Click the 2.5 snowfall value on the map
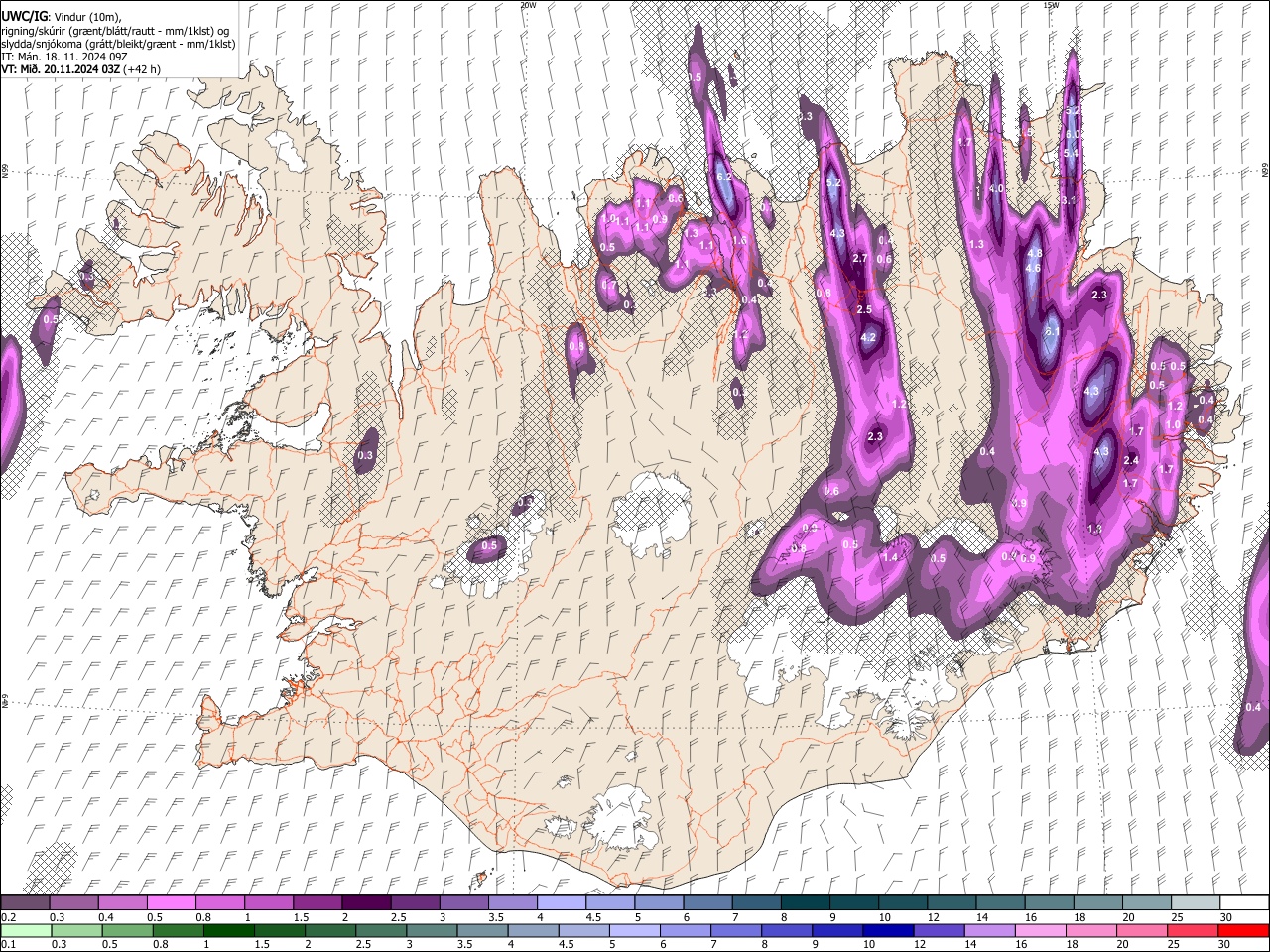Image resolution: width=1270 pixels, height=952 pixels. click(864, 310)
